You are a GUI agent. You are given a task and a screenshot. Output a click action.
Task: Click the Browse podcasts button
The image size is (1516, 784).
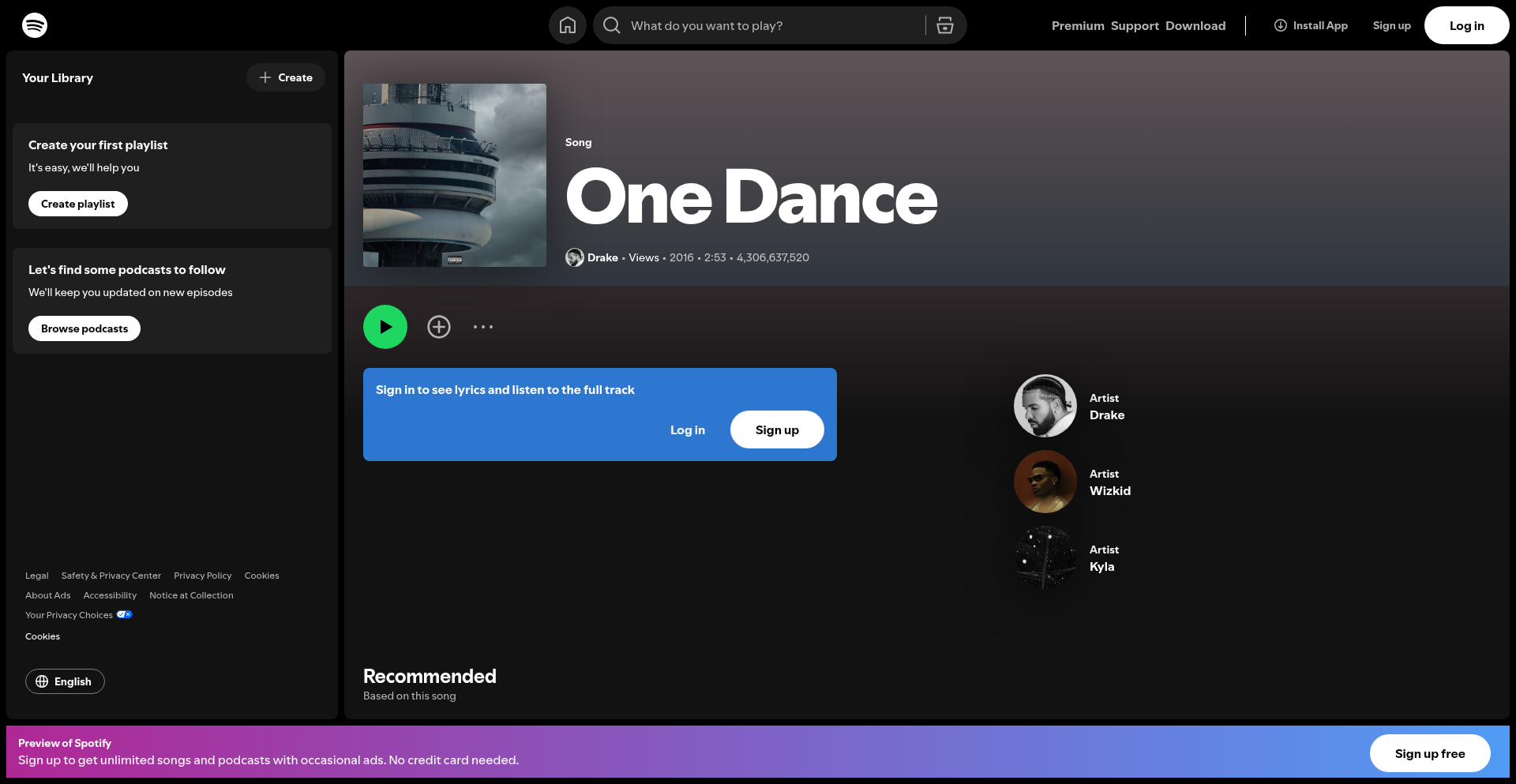[84, 328]
